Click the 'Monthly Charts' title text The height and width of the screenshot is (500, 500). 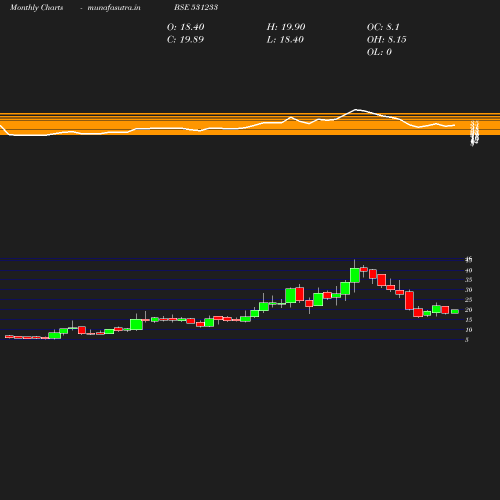tap(36, 7)
